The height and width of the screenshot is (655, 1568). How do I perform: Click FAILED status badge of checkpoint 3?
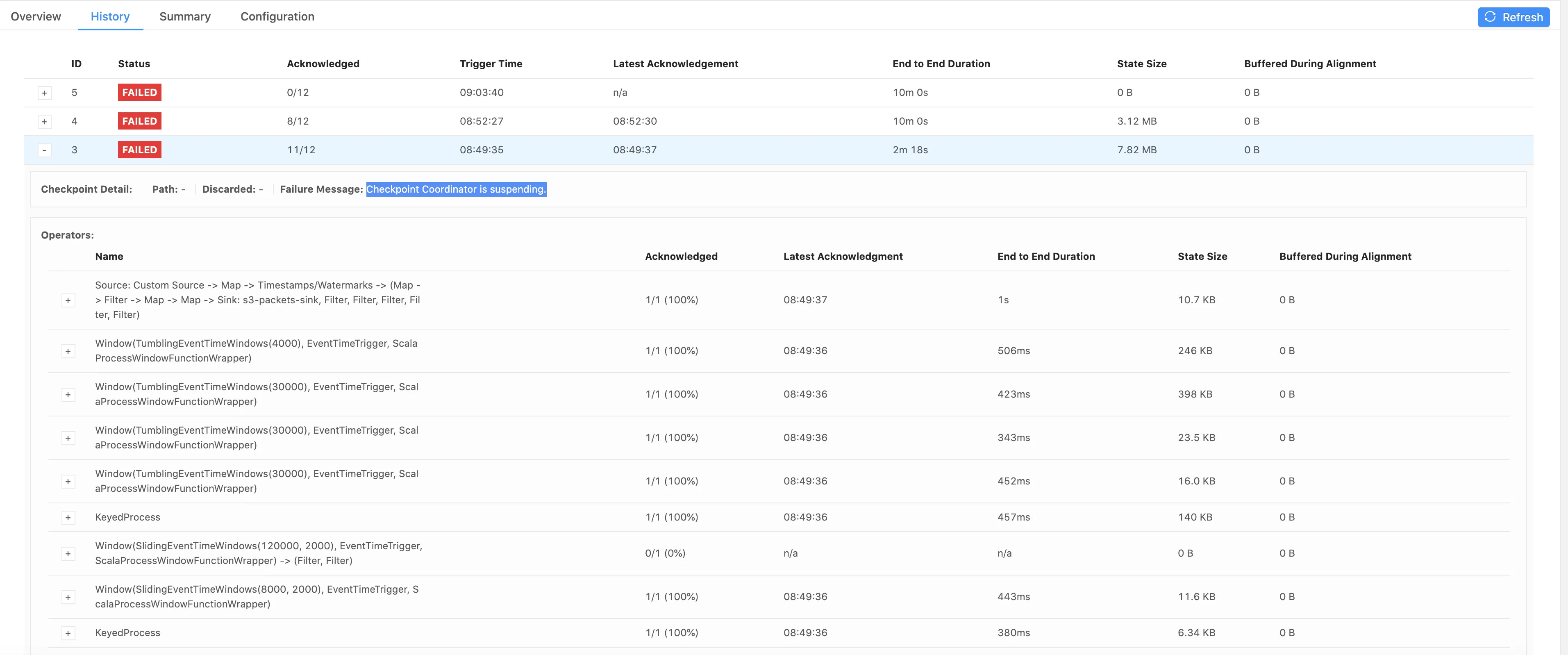click(139, 150)
